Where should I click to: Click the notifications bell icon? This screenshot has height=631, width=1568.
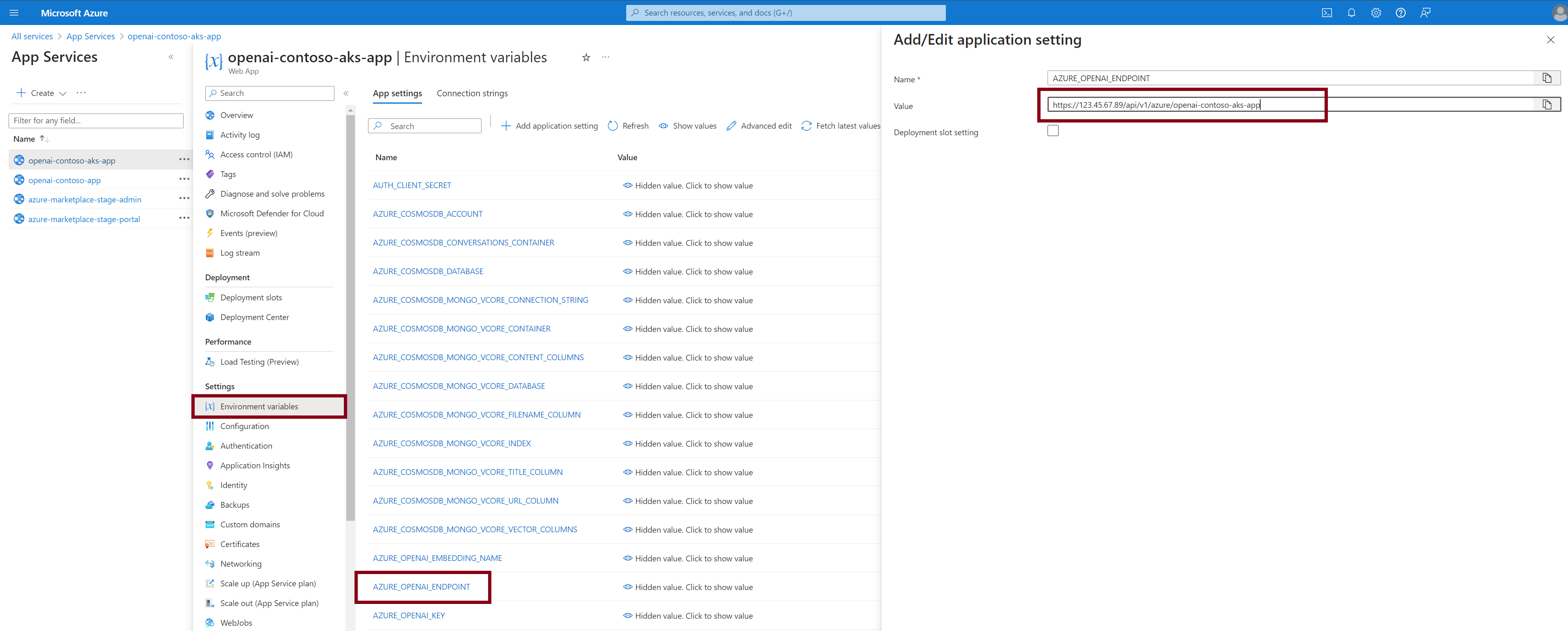pyautogui.click(x=1351, y=13)
